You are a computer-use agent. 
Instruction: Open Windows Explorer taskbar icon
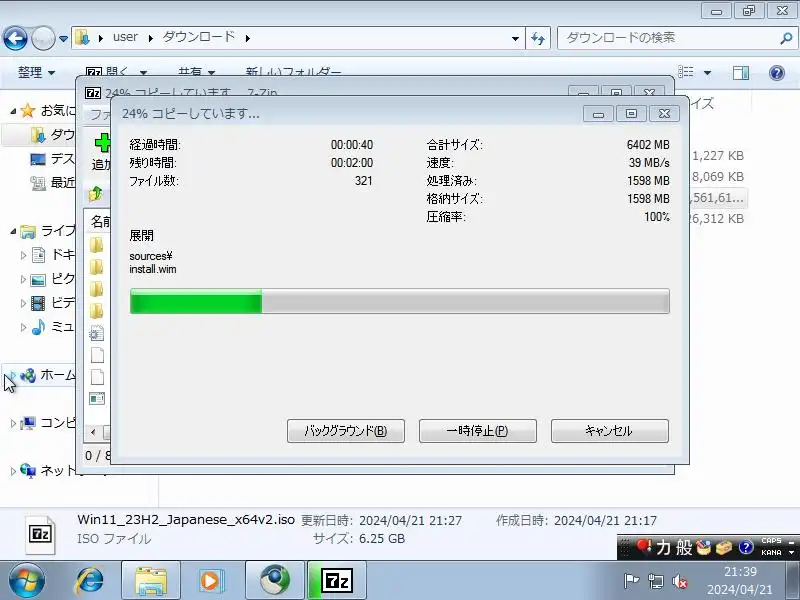[151, 581]
